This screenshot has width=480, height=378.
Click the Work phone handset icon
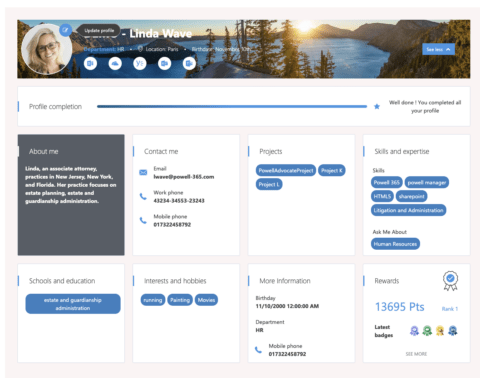143,196
